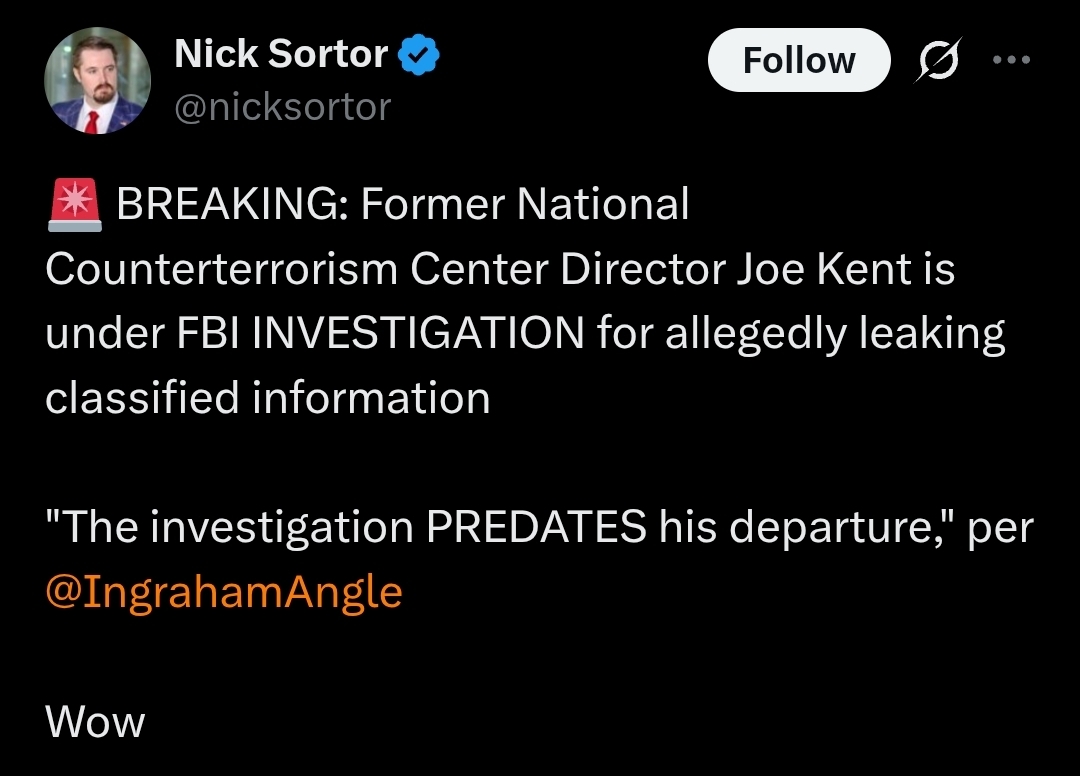Click the word "Wow" at the bottom
Viewport: 1080px width, 776px height.
pos(95,721)
